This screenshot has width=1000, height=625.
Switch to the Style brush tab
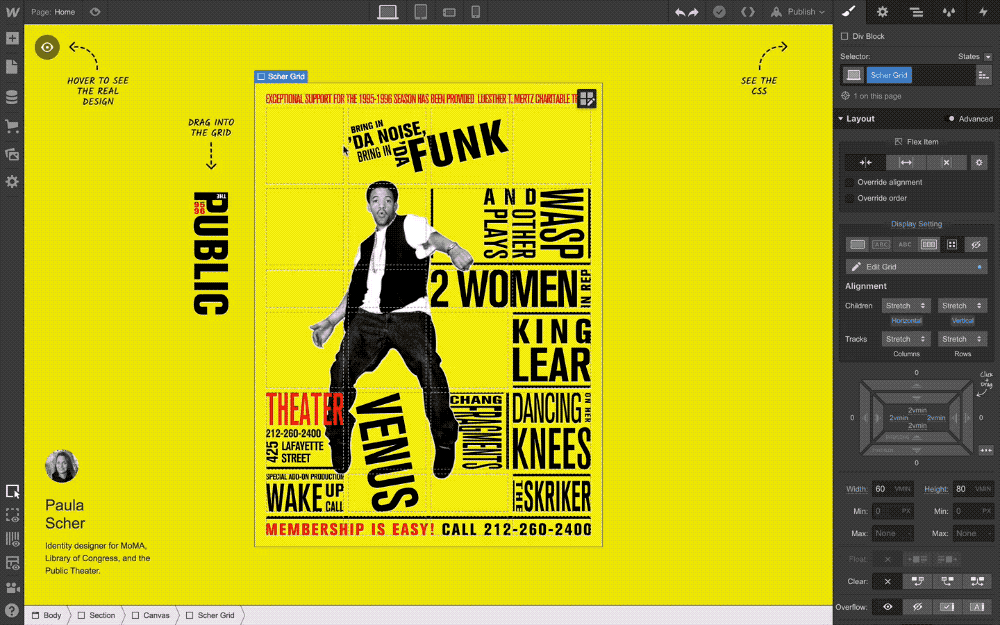tap(848, 12)
